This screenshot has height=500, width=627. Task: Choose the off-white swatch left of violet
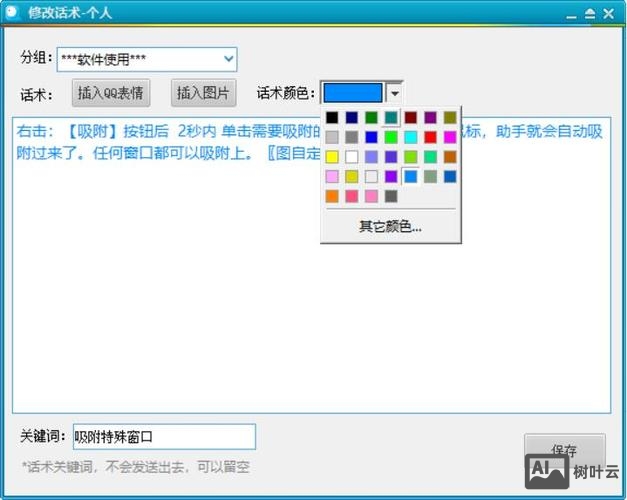[x=371, y=176]
